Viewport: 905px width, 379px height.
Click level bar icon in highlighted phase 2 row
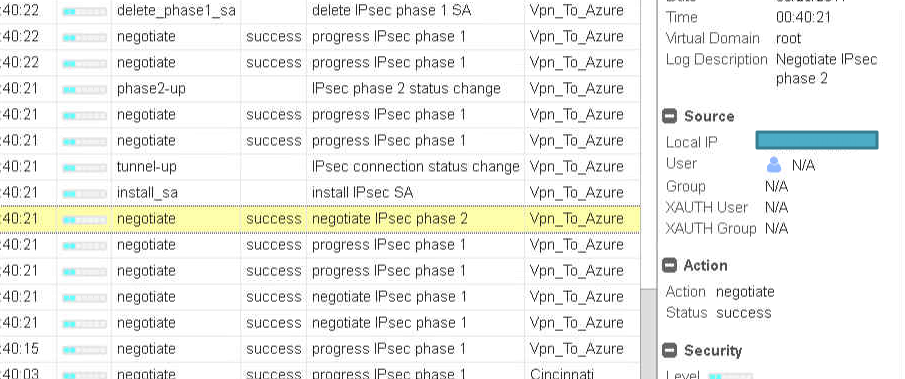tap(84, 220)
